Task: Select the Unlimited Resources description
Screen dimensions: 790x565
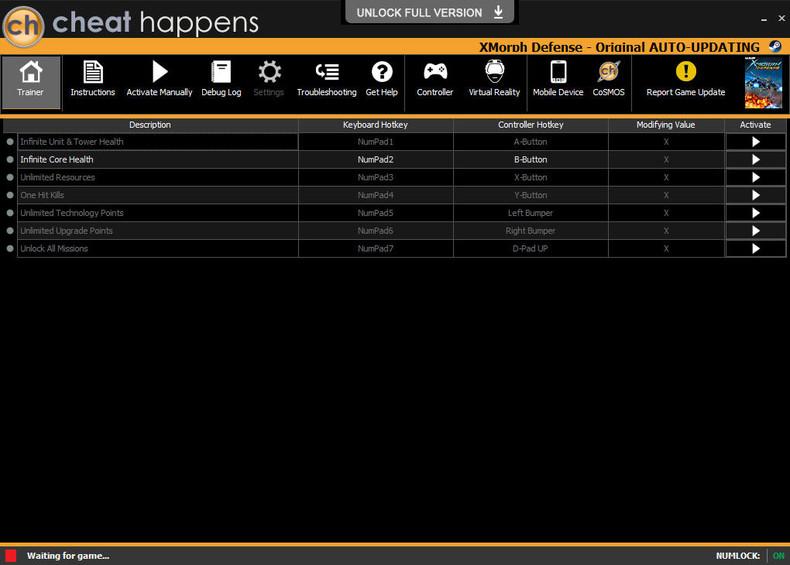Action: (158, 177)
